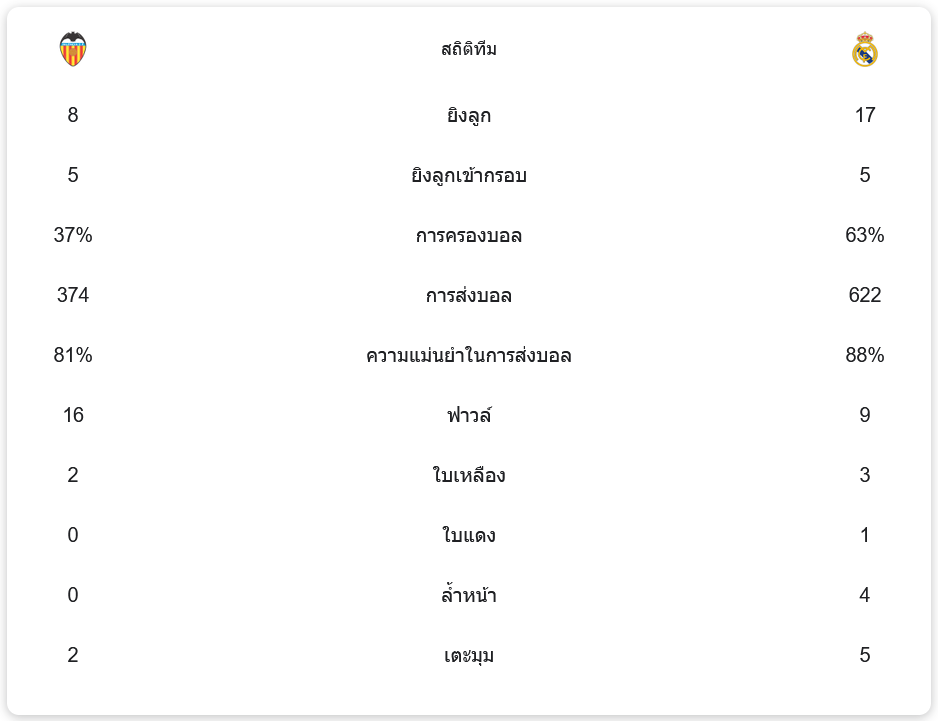938x721 pixels.
Task: Click the ฟาวล์ fouls label
Action: 468,416
